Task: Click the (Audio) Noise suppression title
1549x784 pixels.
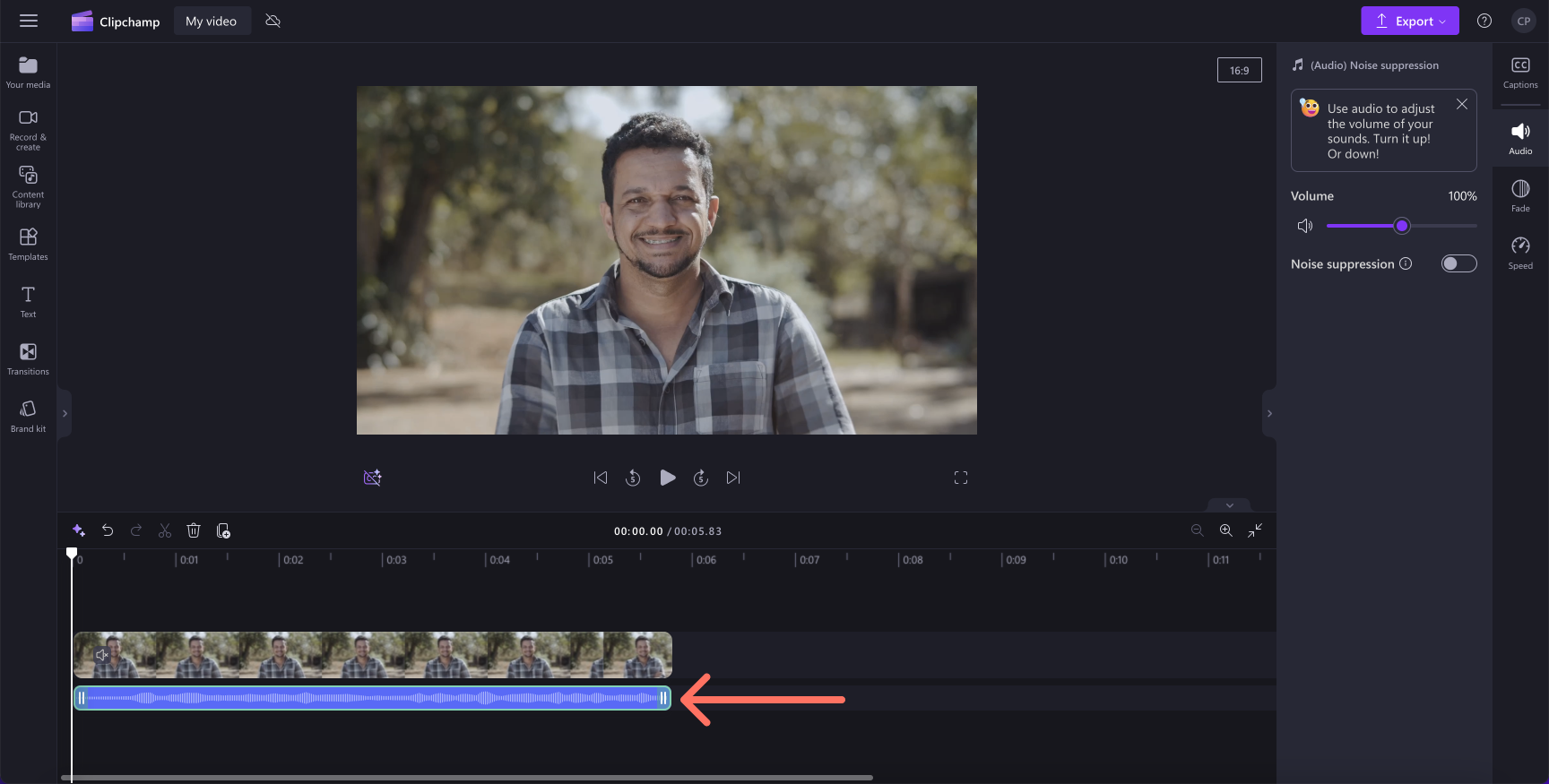Action: click(1374, 65)
